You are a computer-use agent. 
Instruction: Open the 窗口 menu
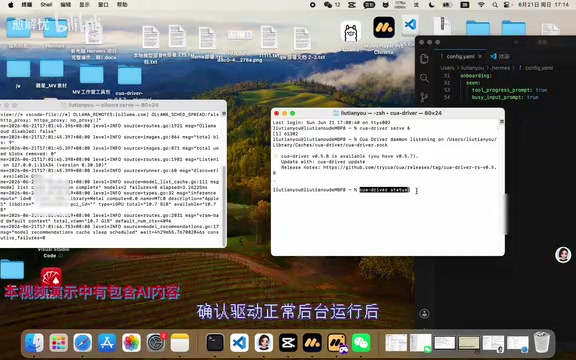click(103, 4)
